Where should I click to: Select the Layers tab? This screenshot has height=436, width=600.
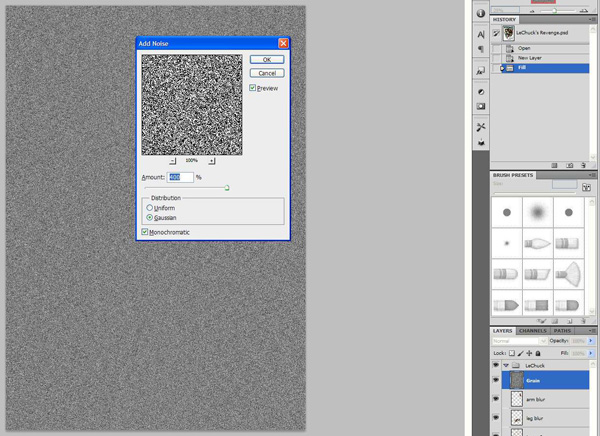[502, 331]
